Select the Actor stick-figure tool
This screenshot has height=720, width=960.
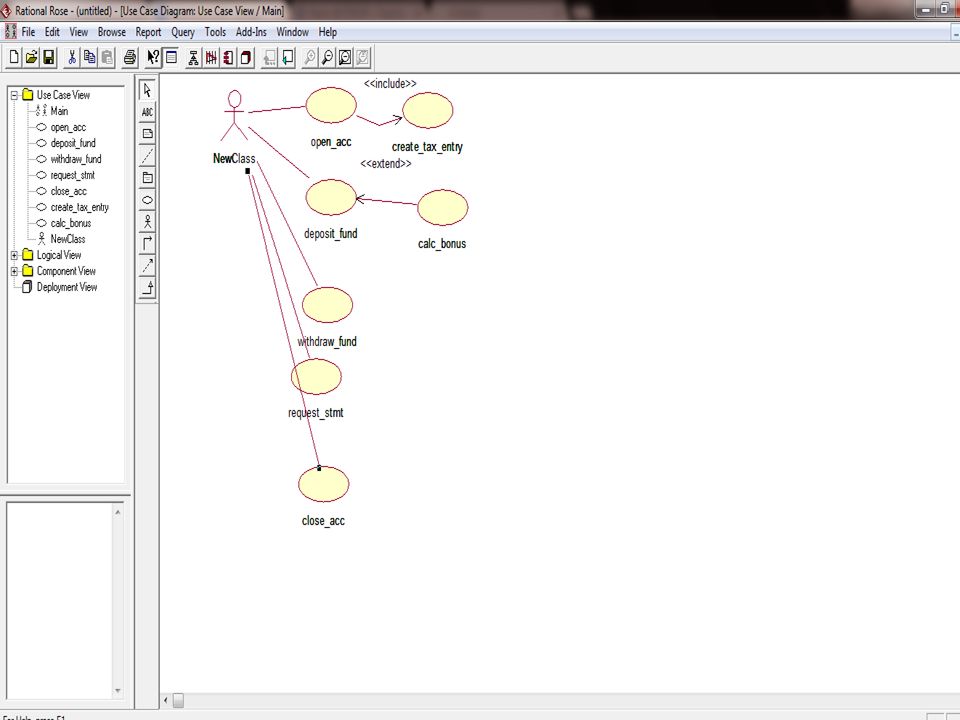(147, 222)
